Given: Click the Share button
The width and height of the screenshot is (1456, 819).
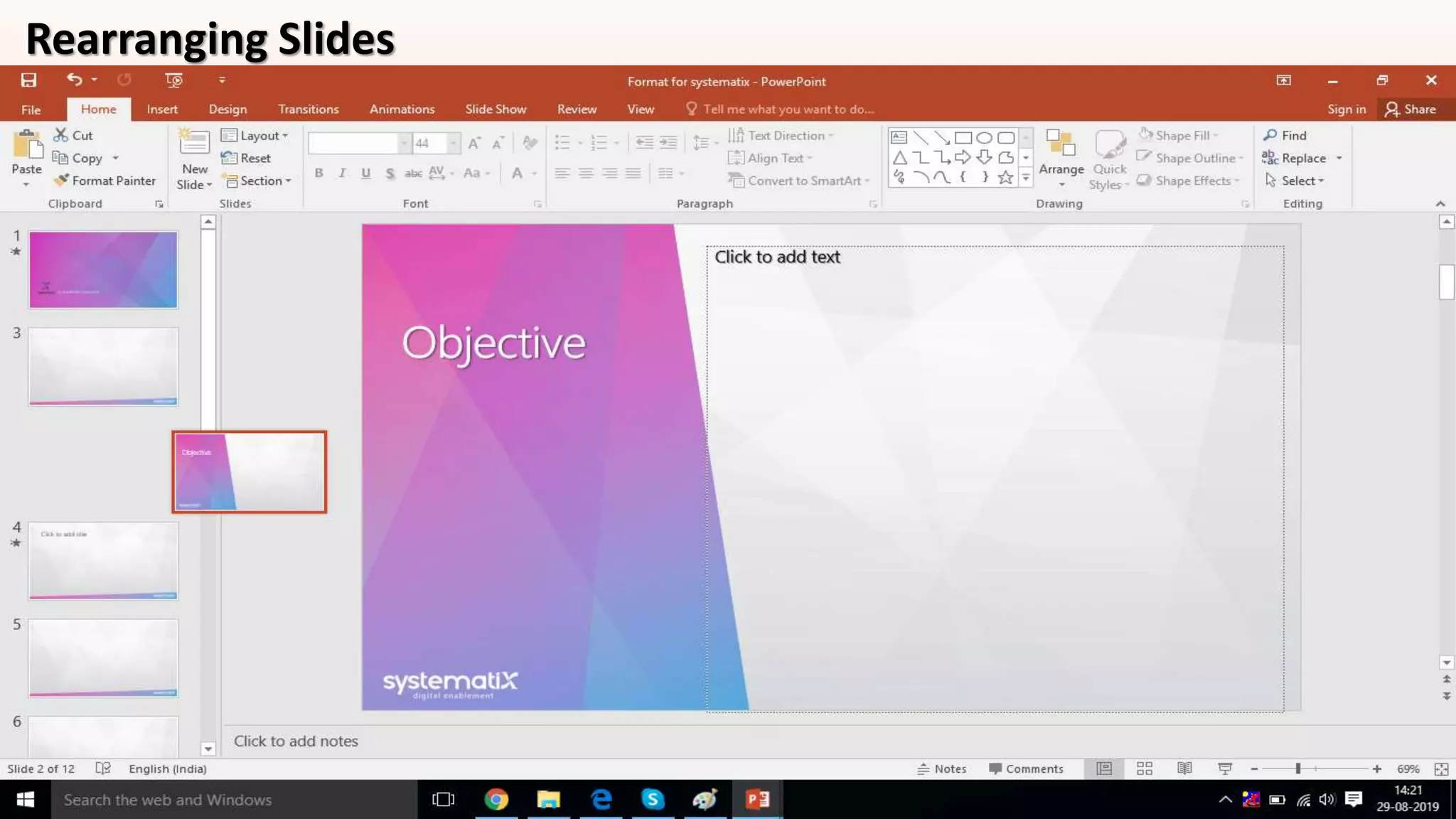Looking at the screenshot, I should pos(1410,109).
